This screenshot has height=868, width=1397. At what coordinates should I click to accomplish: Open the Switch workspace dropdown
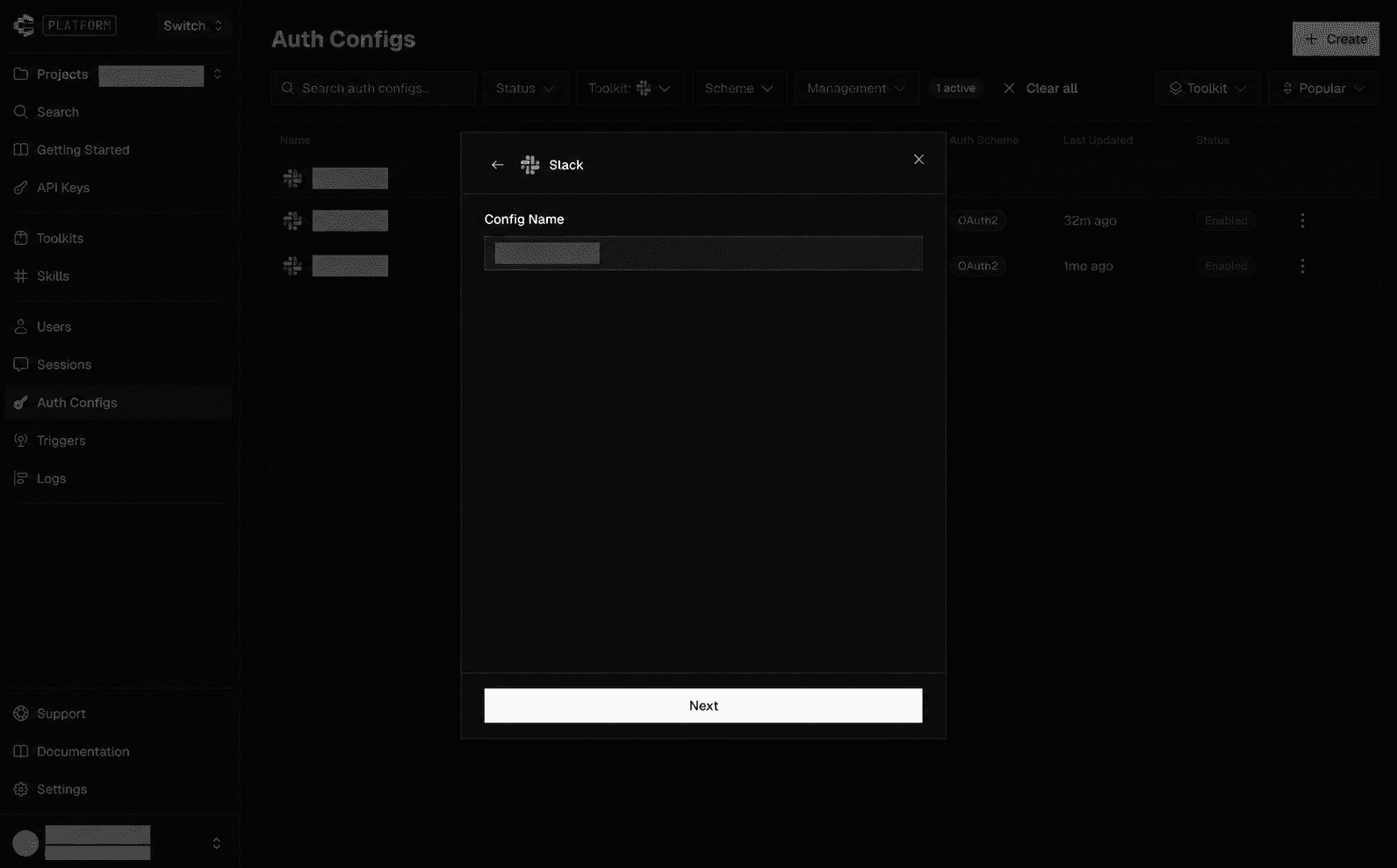pos(193,25)
